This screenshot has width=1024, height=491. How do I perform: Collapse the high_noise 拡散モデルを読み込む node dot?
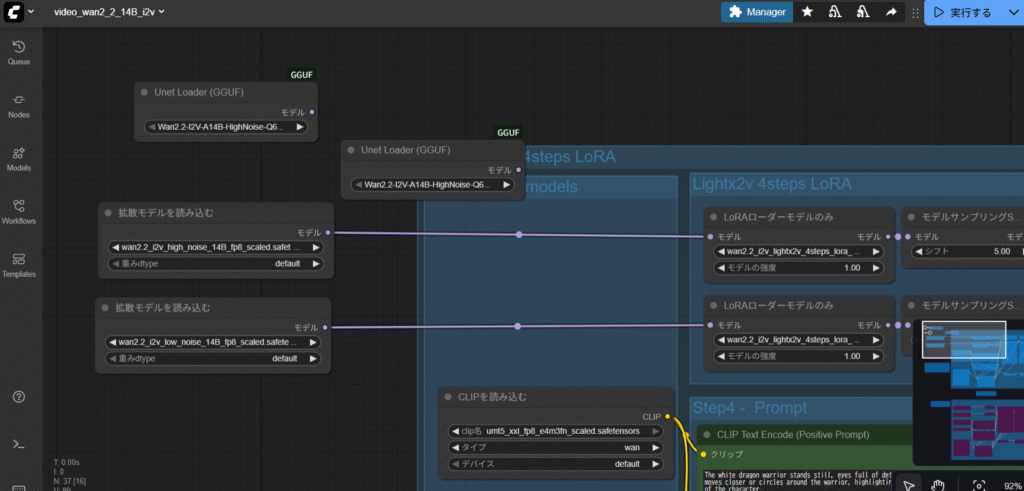point(108,213)
